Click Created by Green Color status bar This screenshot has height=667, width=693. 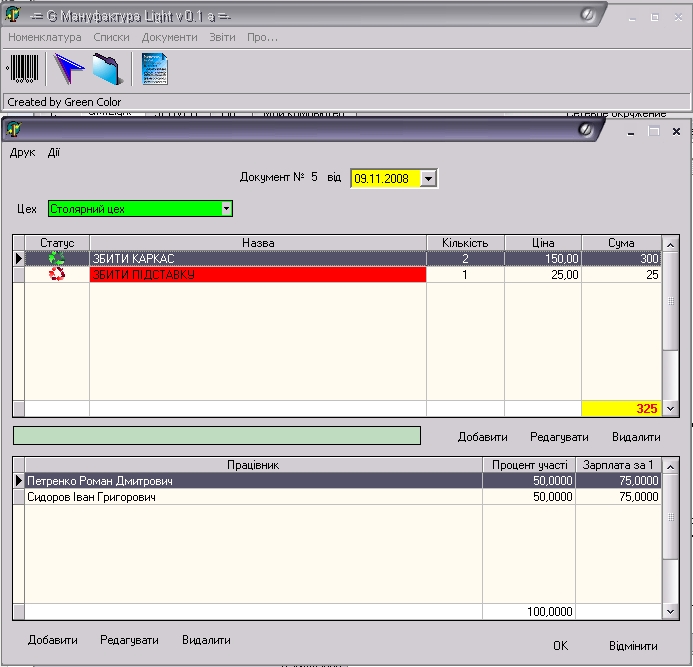346,102
